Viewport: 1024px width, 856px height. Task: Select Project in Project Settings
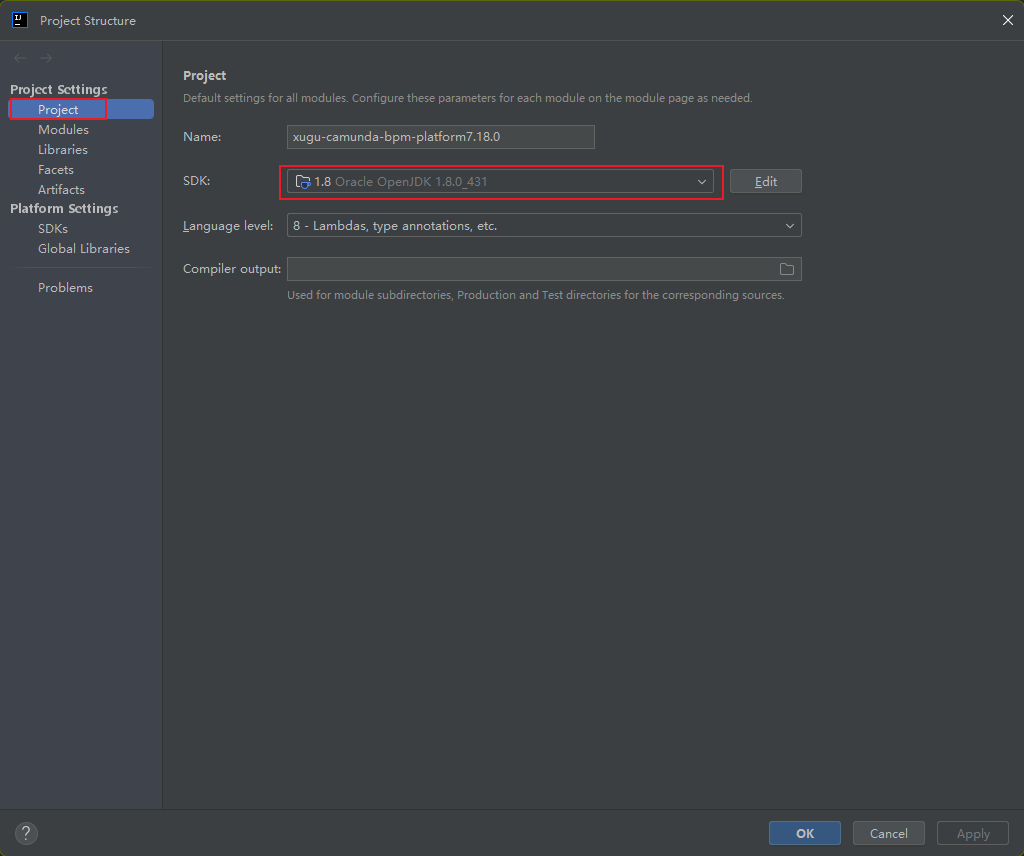[x=58, y=110]
